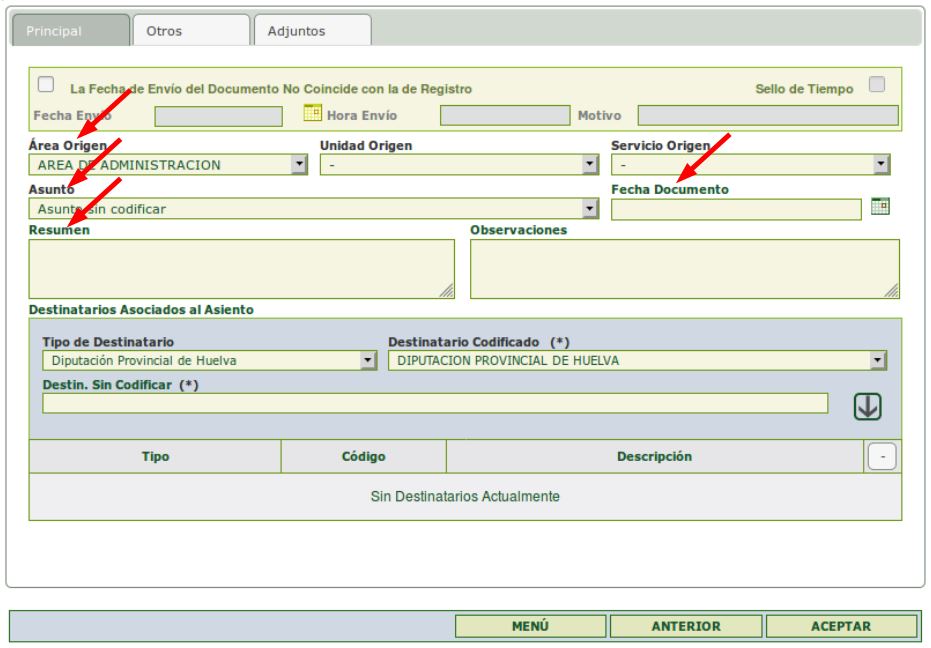Click the 'Sin Destinatarios Actualmente' message
This screenshot has height=648, width=931.
(x=465, y=497)
